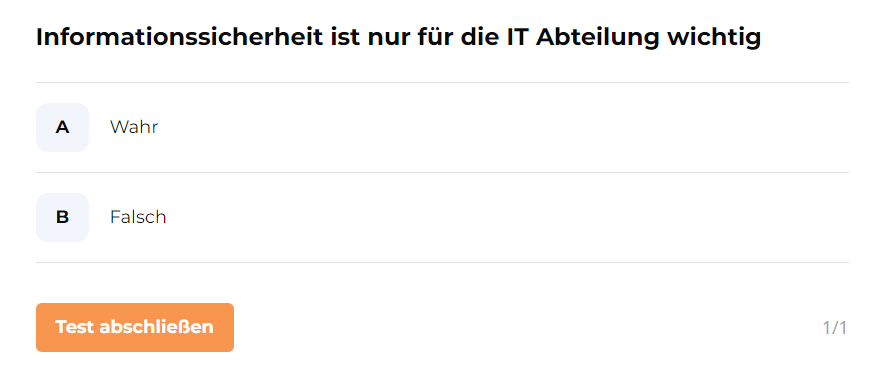Tap the light-blue square containing A

click(x=62, y=127)
